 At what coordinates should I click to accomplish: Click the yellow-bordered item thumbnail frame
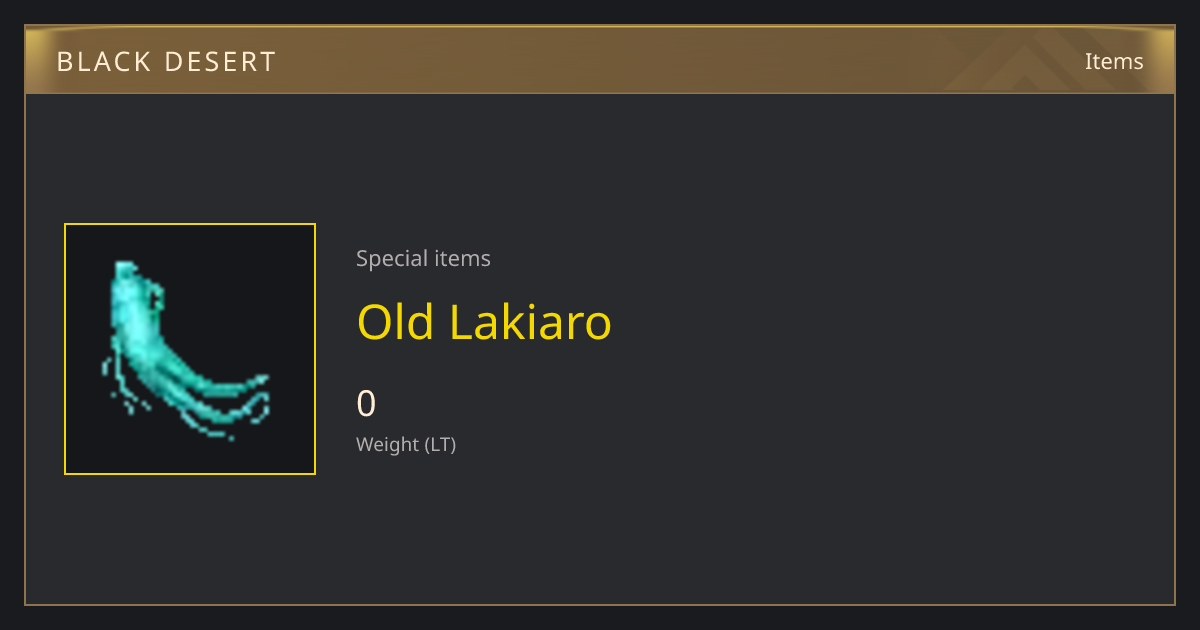click(190, 349)
